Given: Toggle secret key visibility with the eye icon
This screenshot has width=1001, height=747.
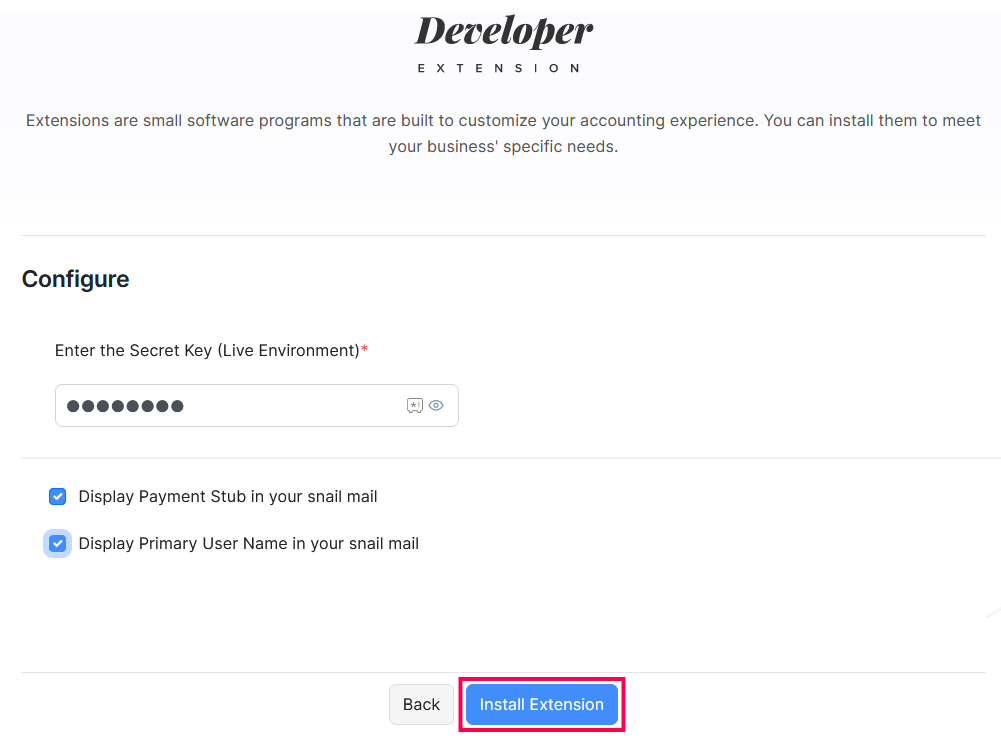Looking at the screenshot, I should [x=436, y=405].
